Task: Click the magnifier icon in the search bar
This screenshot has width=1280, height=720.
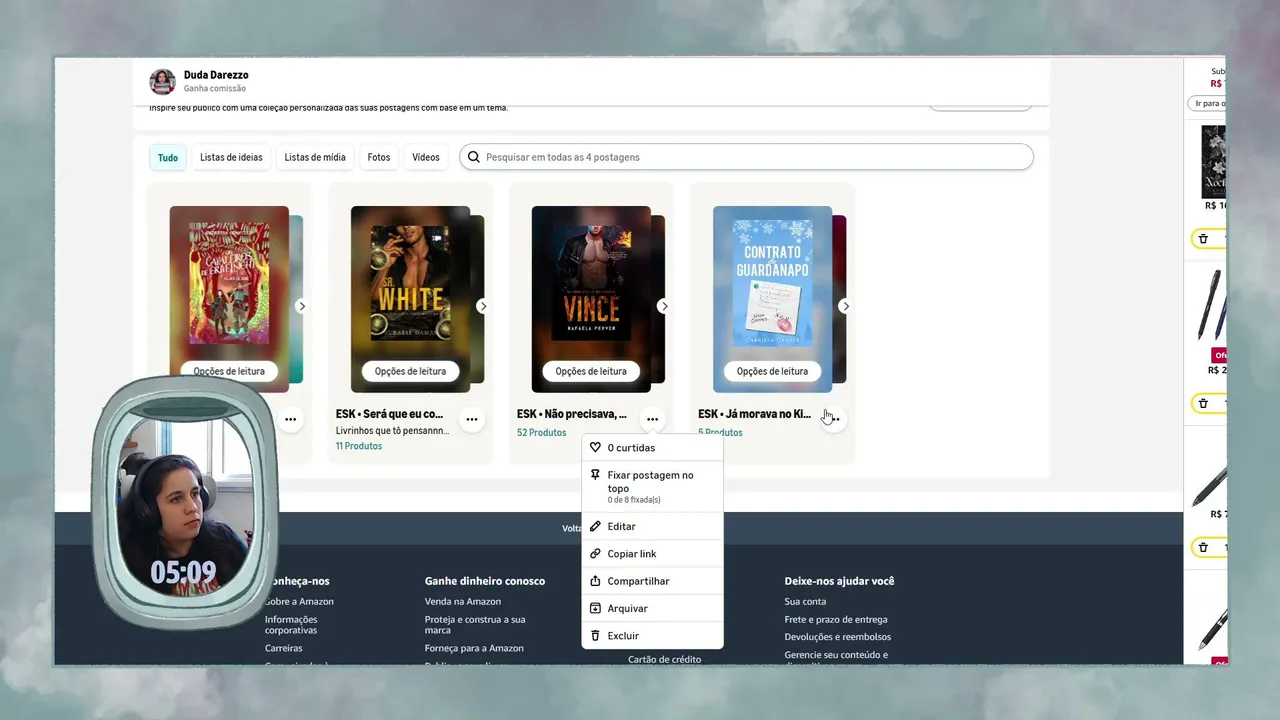Action: pyautogui.click(x=473, y=157)
